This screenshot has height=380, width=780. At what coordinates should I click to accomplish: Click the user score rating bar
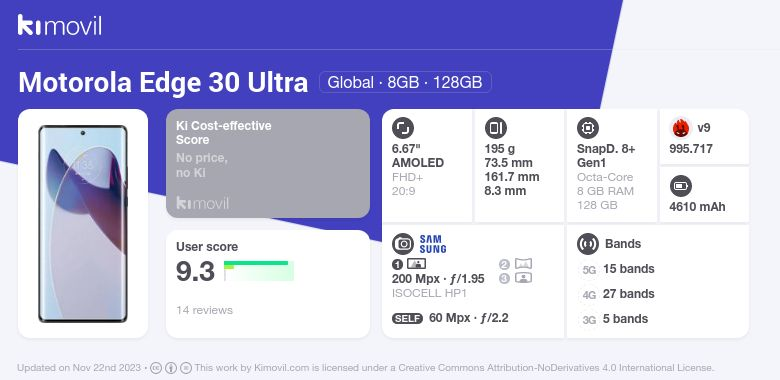[259, 271]
